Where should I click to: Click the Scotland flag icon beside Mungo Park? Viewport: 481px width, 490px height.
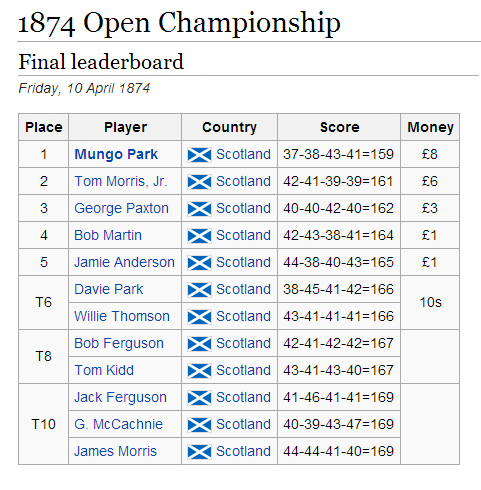click(199, 155)
